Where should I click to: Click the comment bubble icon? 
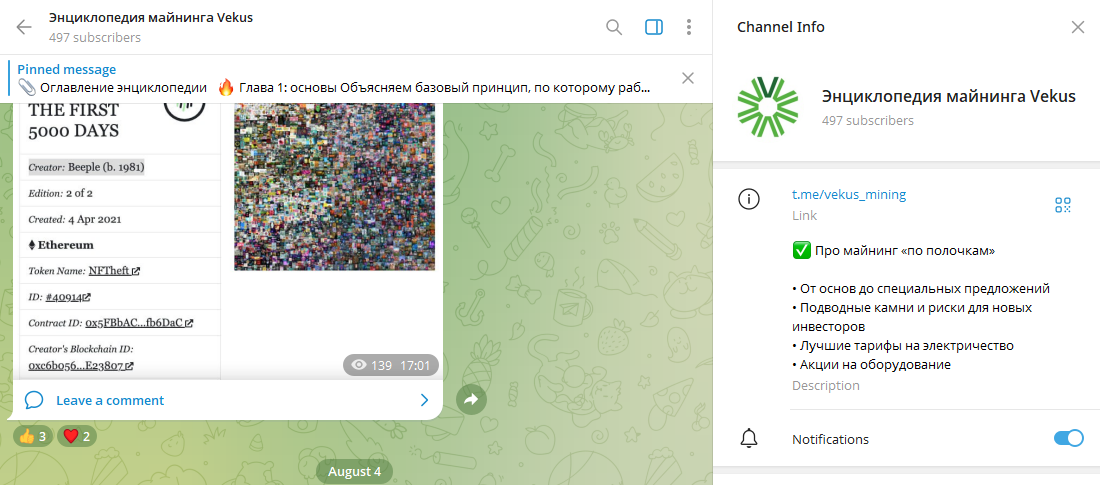pyautogui.click(x=34, y=400)
